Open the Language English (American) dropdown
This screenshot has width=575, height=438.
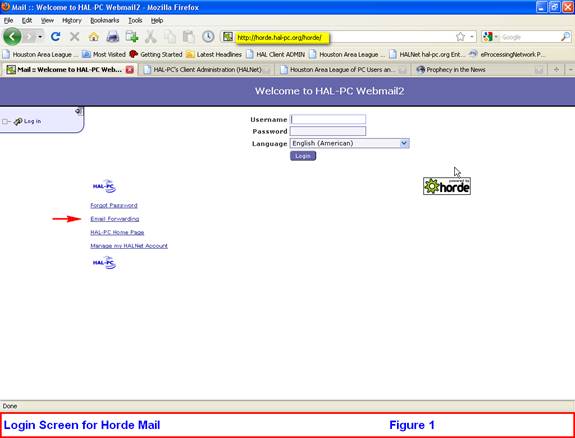tap(349, 143)
